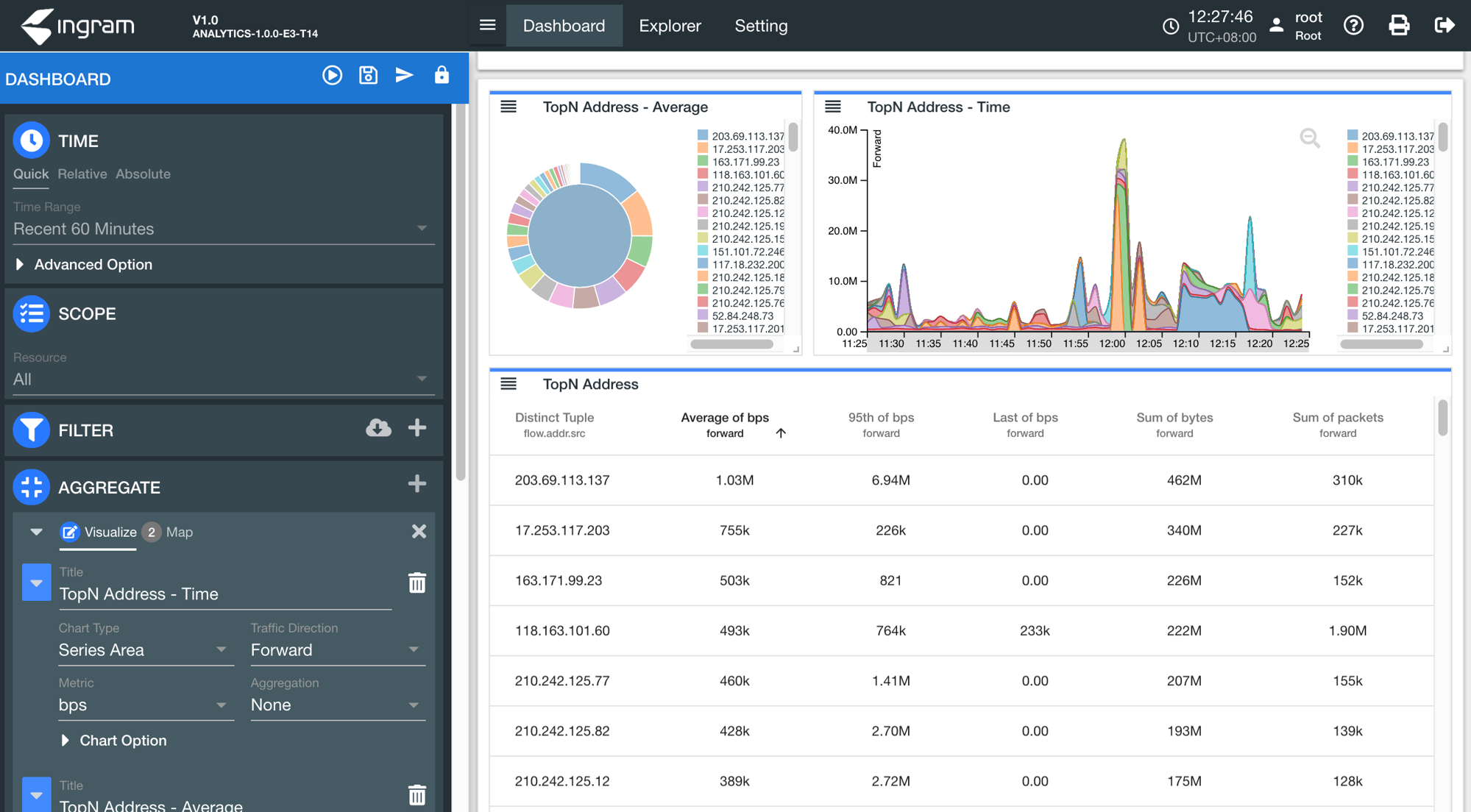This screenshot has height=812, width=1471.
Task: Select the Relative time mode
Action: tap(82, 174)
